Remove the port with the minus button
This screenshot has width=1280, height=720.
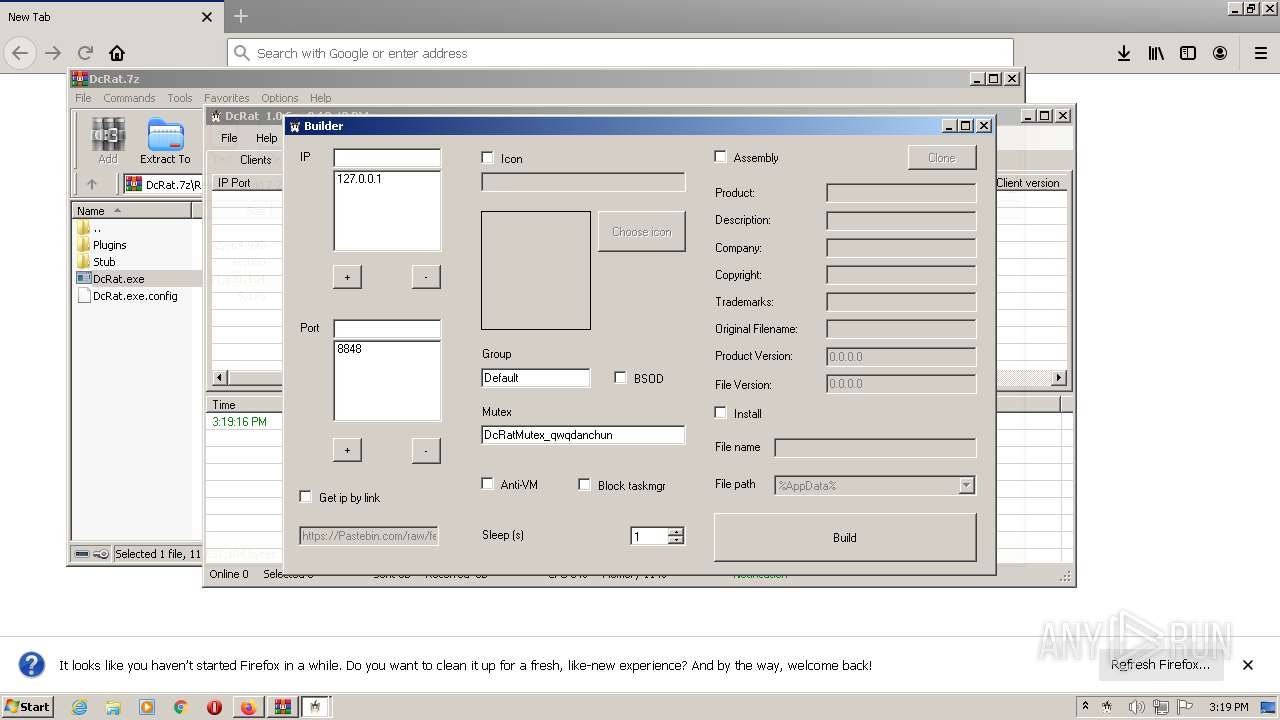coord(426,450)
